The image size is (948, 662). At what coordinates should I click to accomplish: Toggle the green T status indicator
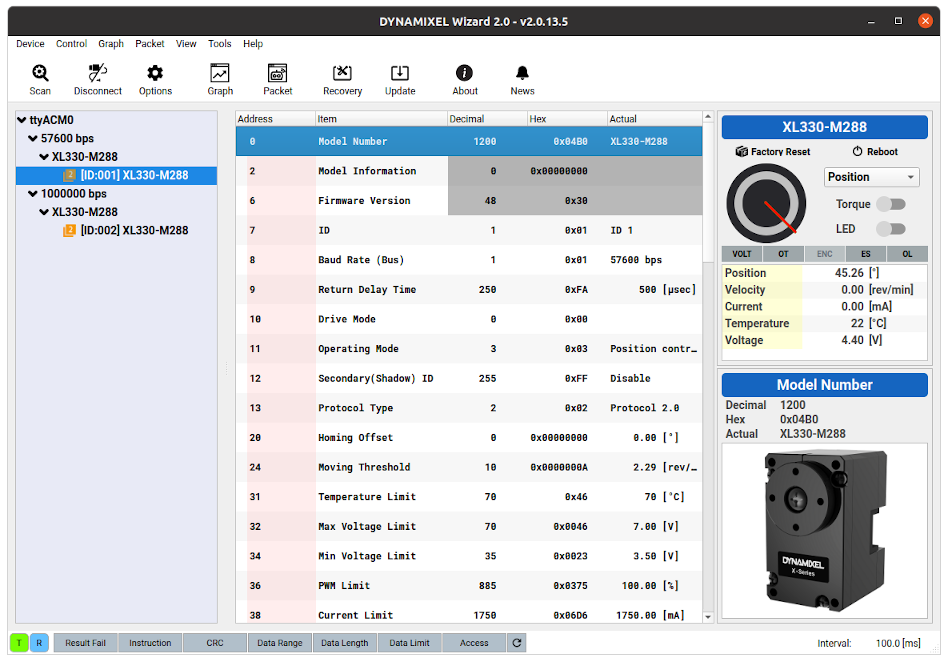[19, 643]
